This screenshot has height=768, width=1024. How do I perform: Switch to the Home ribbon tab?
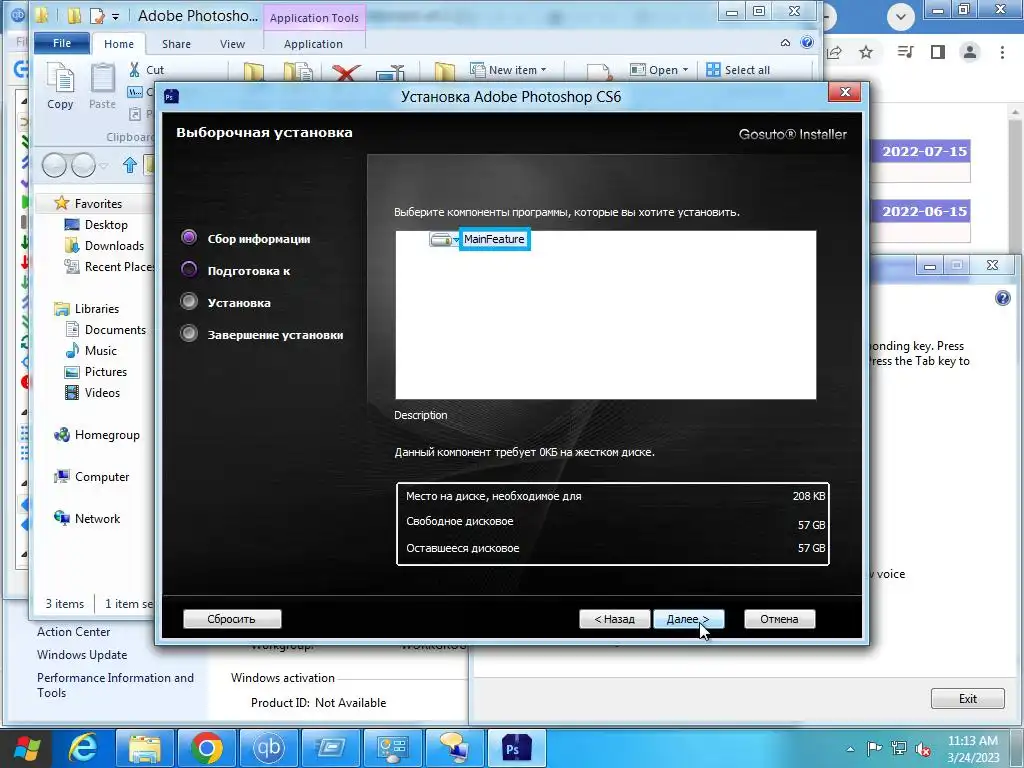coord(119,44)
